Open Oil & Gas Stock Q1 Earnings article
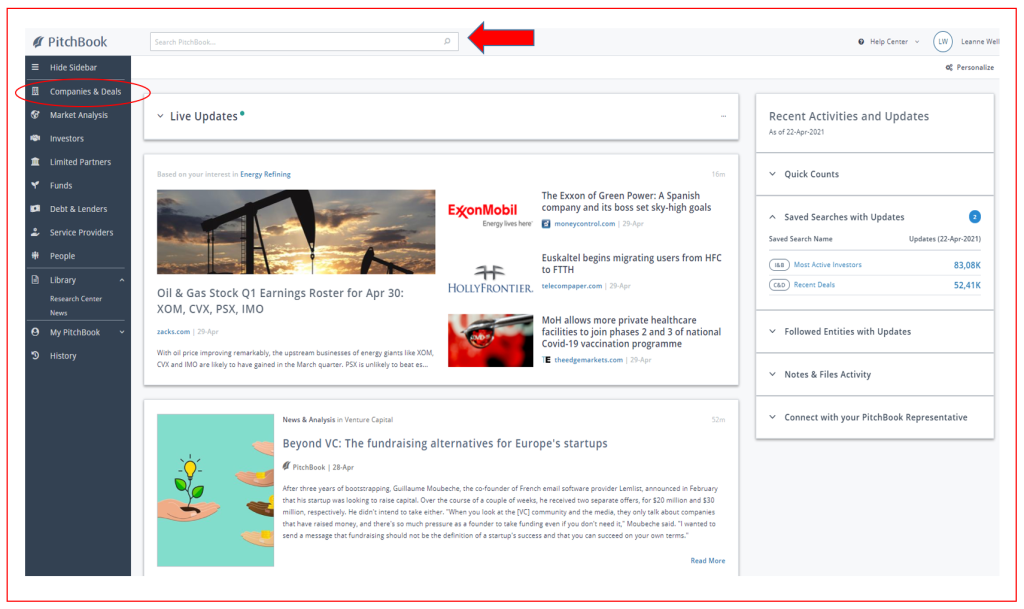1024x609 pixels. (280, 301)
